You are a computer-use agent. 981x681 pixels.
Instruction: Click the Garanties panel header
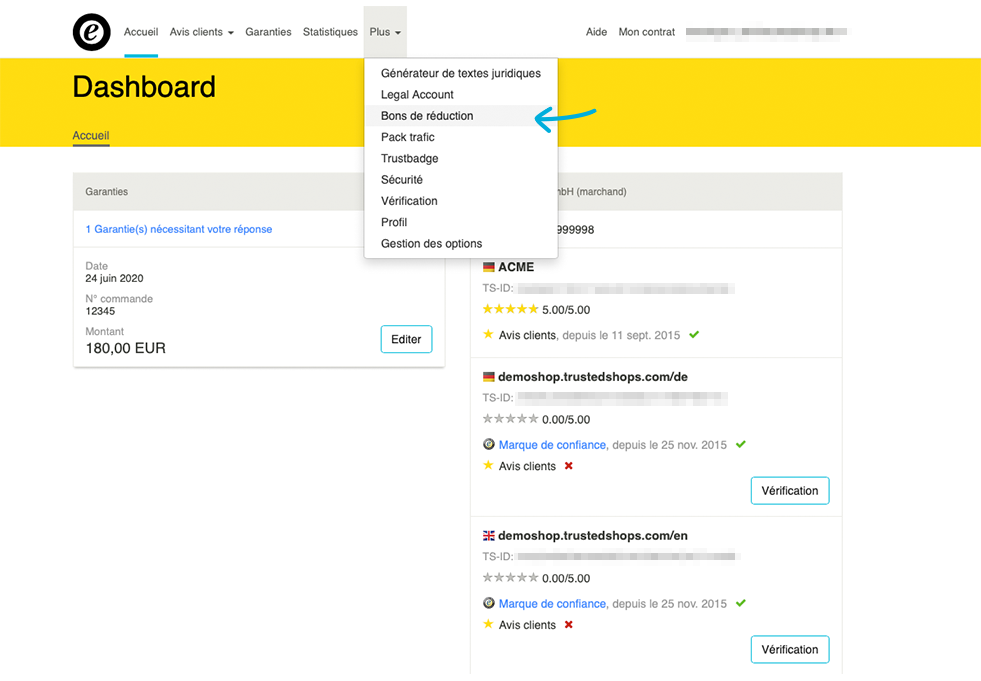click(218, 192)
